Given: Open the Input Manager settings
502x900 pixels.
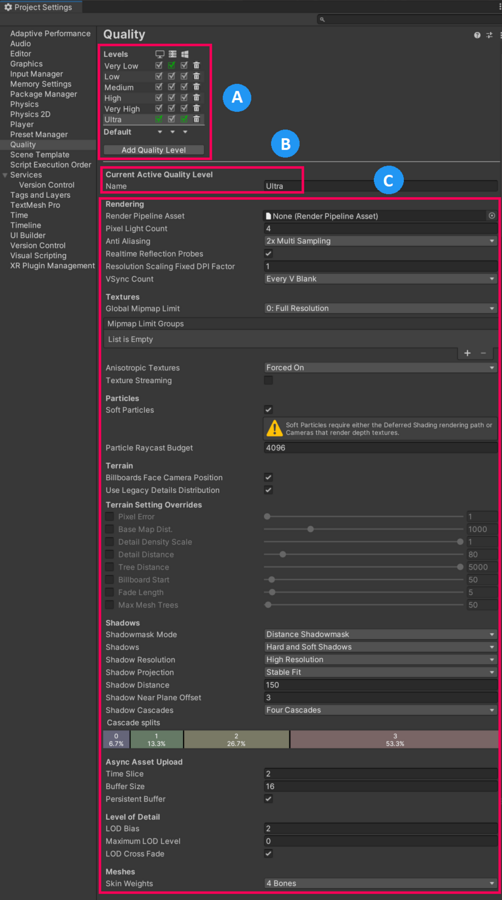Looking at the screenshot, I should click(x=37, y=74).
